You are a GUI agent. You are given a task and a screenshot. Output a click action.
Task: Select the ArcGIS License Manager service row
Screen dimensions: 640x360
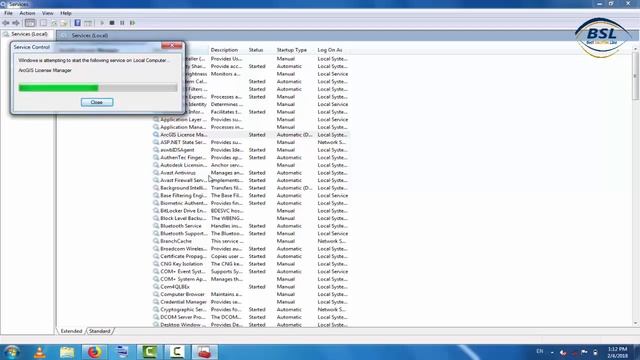[251, 135]
